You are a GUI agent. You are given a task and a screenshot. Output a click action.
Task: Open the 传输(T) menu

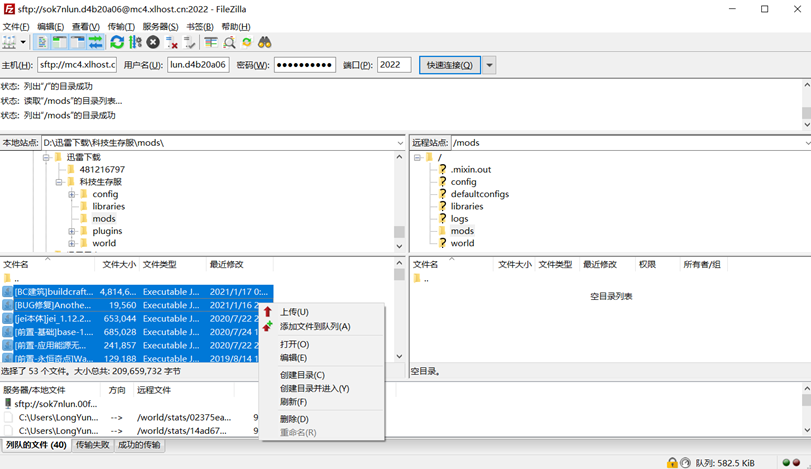[x=121, y=26]
